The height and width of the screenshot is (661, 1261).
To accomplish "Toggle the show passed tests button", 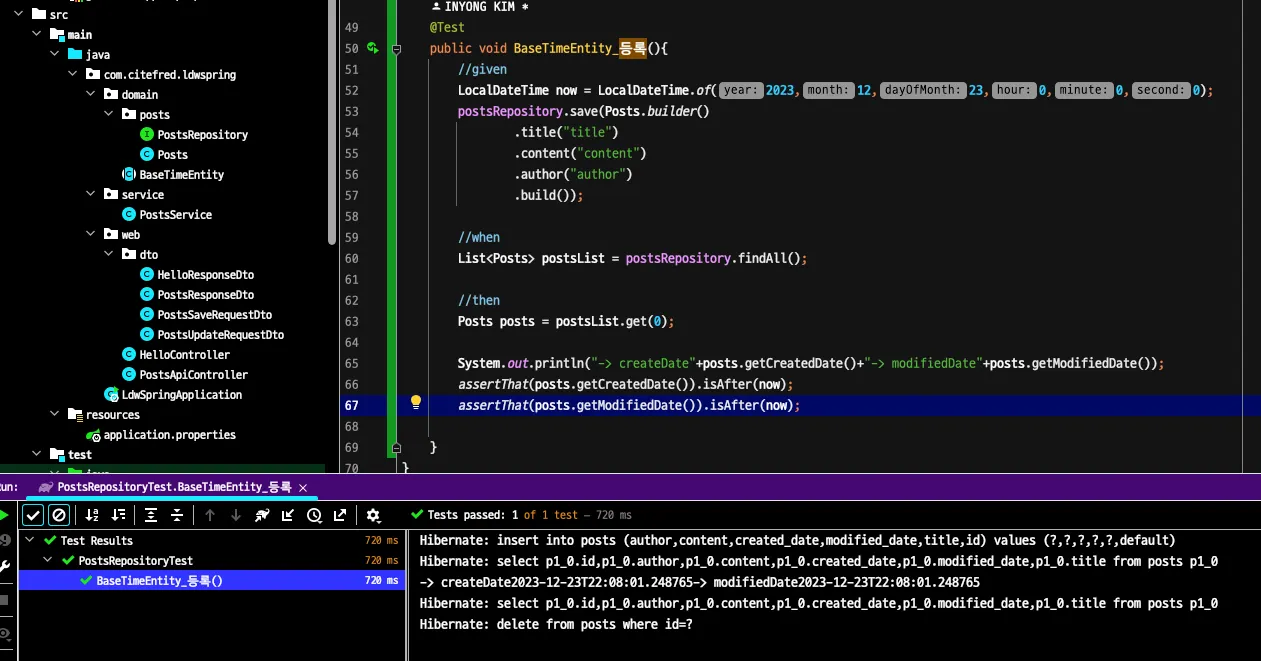I will pyautogui.click(x=33, y=515).
